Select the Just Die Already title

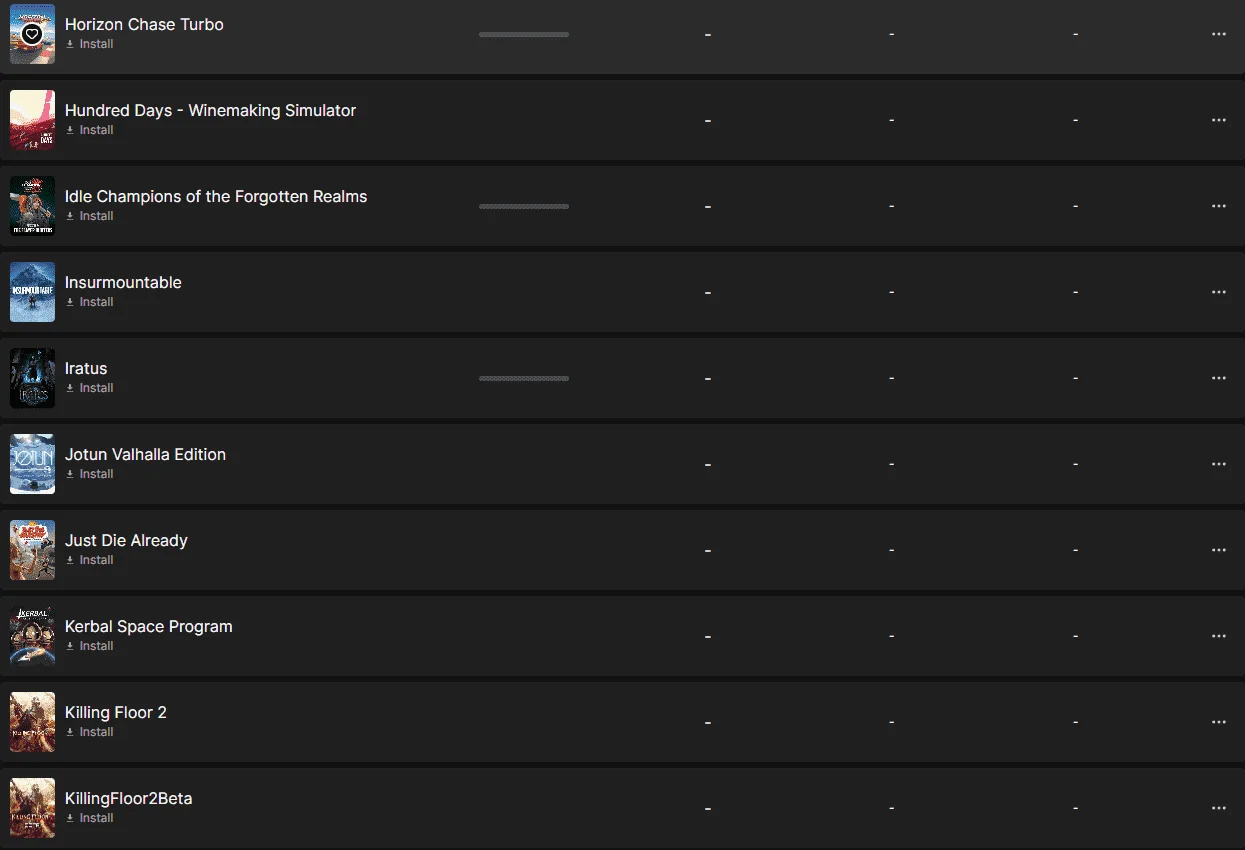pyautogui.click(x=126, y=540)
